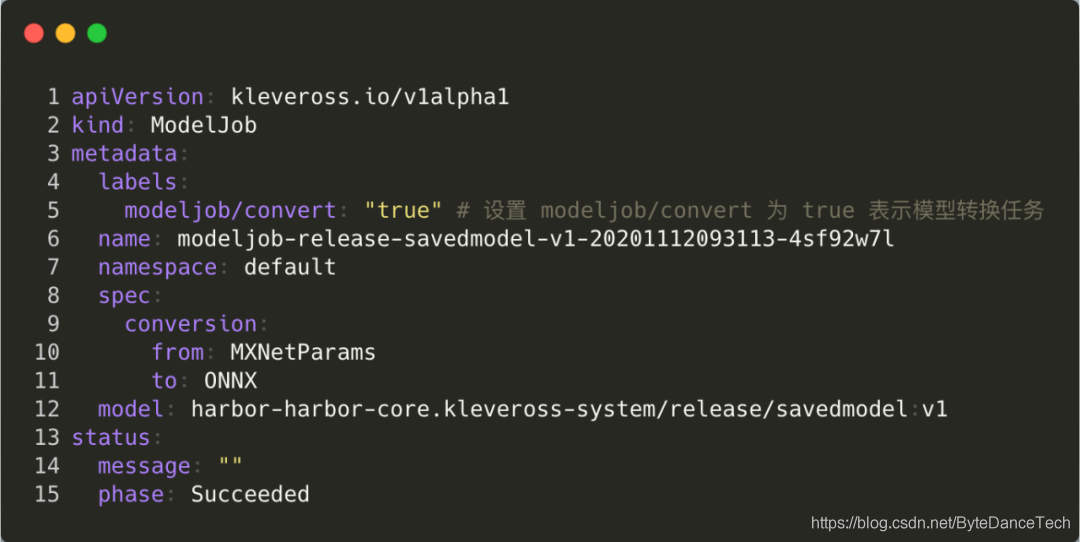Click the apiVersion key on line 1
1080x542 pixels.
click(x=137, y=97)
